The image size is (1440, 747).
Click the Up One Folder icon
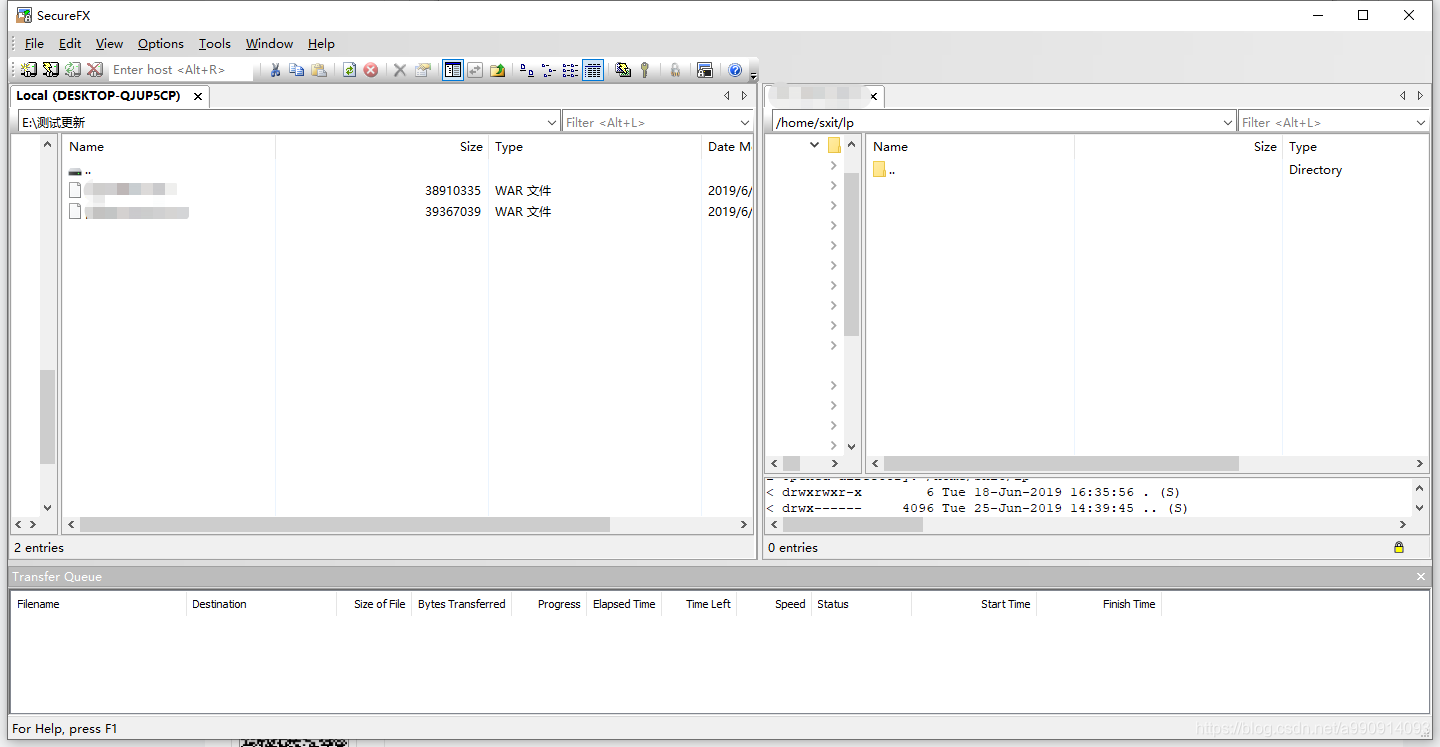click(x=497, y=70)
